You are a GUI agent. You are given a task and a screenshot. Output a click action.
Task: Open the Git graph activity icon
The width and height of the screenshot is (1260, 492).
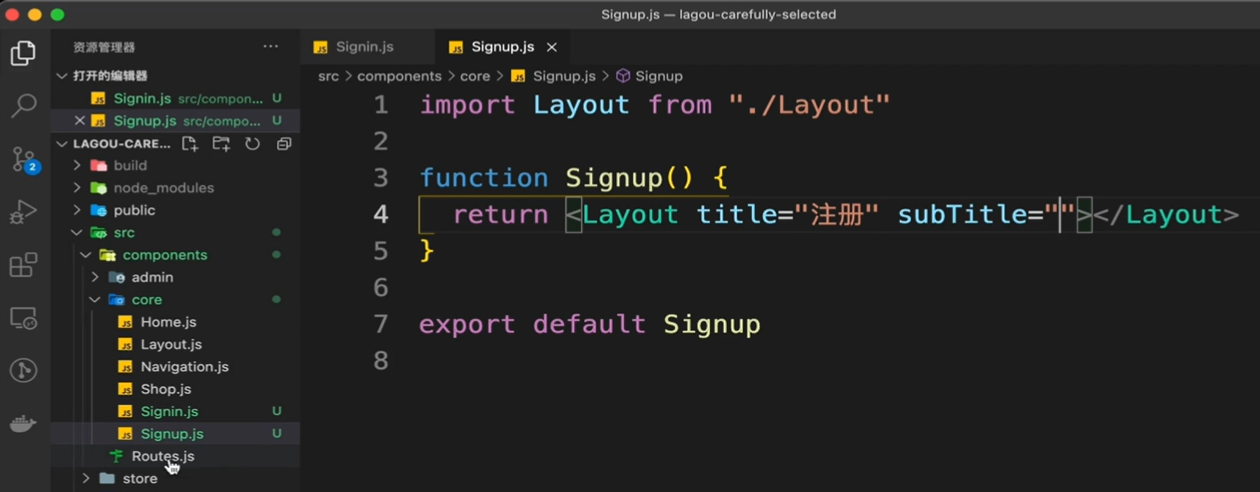coord(23,371)
